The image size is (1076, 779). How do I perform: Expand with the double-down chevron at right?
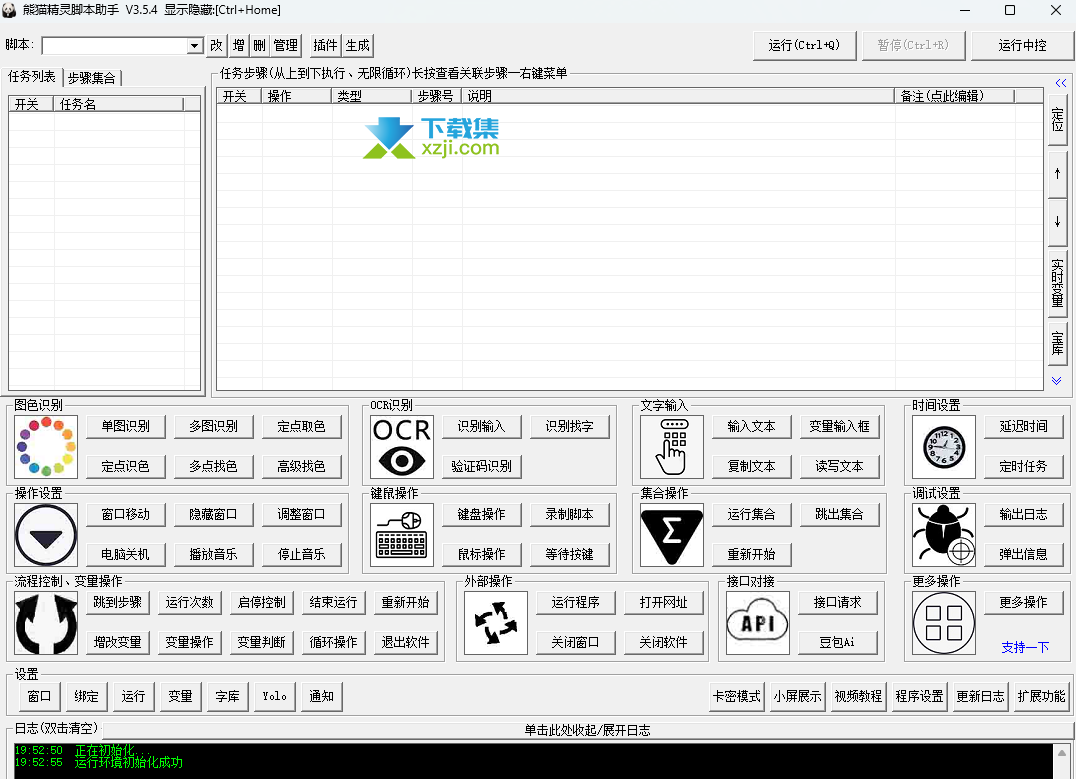(1057, 381)
